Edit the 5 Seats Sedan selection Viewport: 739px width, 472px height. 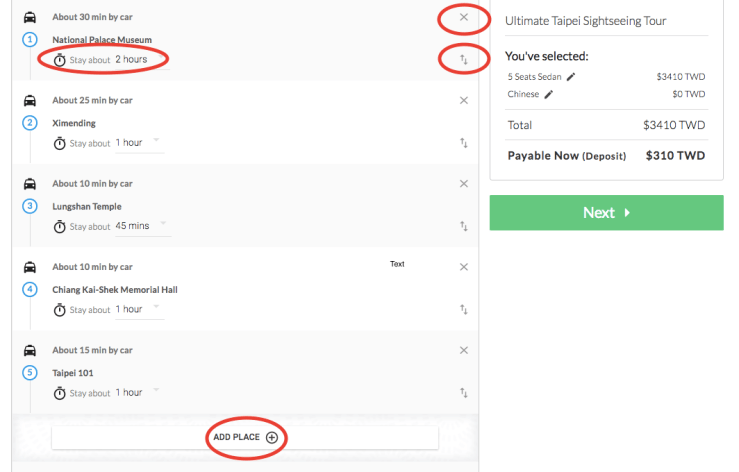(571, 76)
